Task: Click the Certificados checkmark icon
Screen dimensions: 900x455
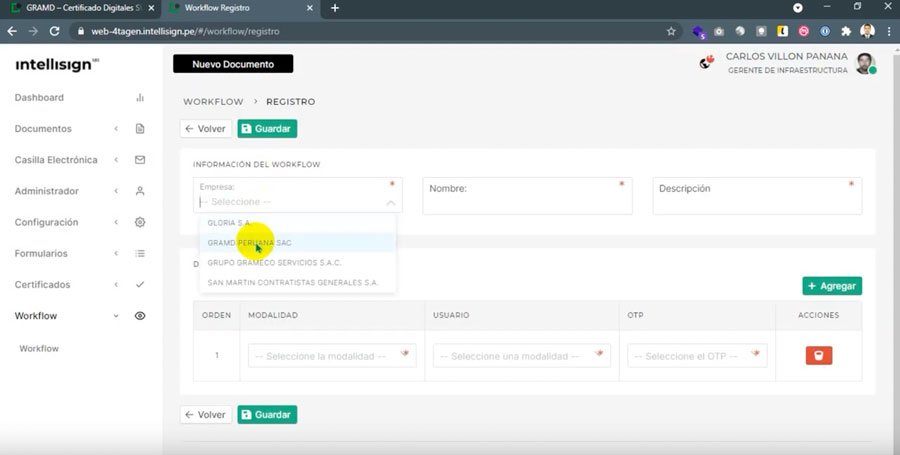Action: (139, 285)
